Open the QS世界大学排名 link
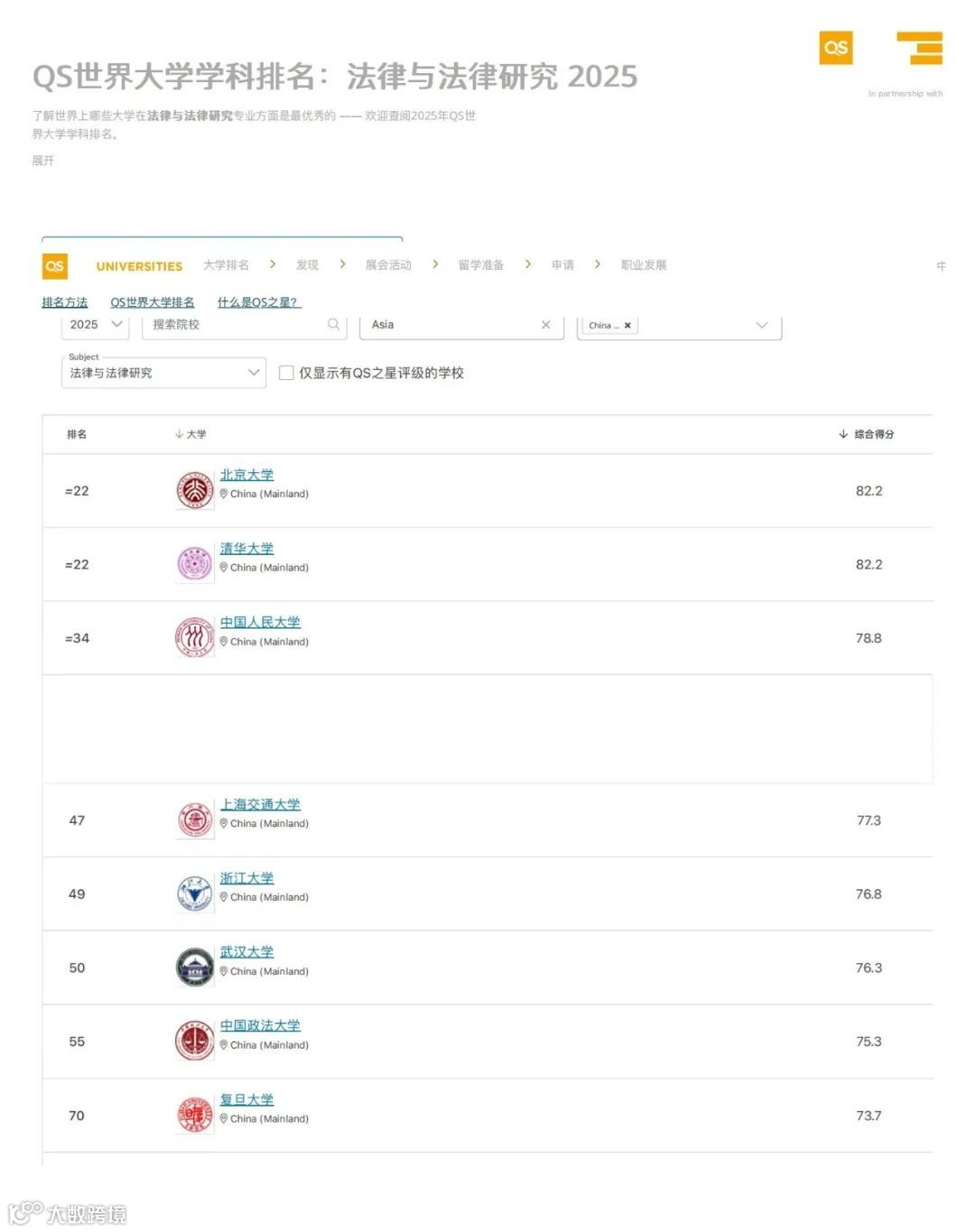This screenshot has height=1232, width=975. [x=153, y=302]
